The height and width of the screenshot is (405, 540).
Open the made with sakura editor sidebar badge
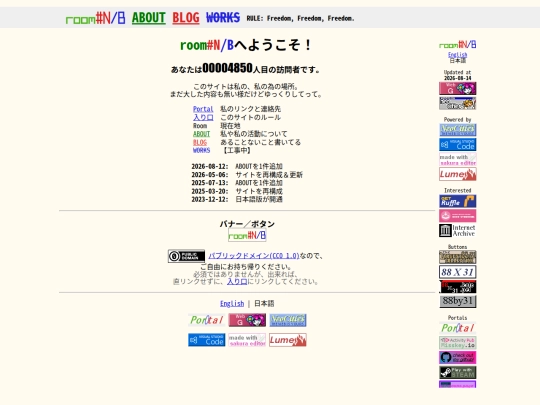(458, 159)
